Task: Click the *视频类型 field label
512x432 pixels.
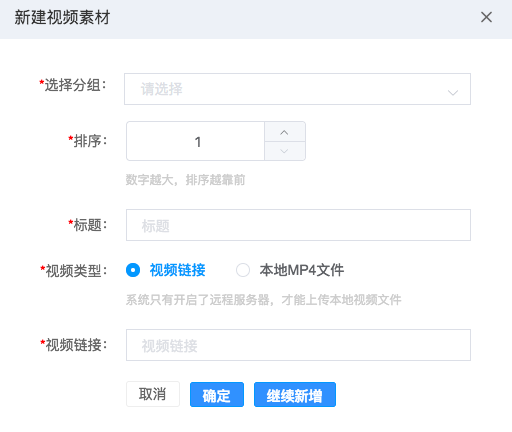Action: [x=73, y=270]
